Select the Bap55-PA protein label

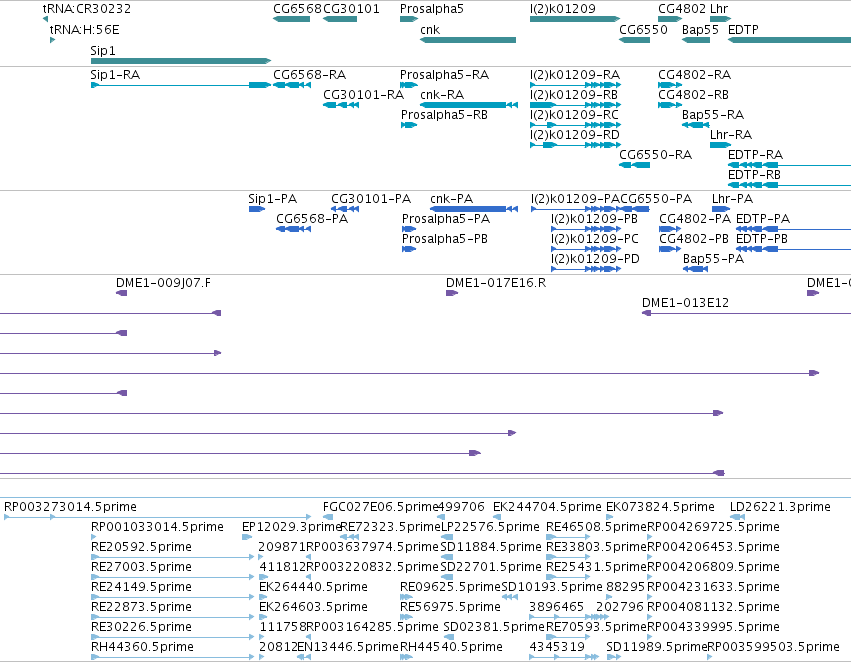pyautogui.click(x=713, y=259)
